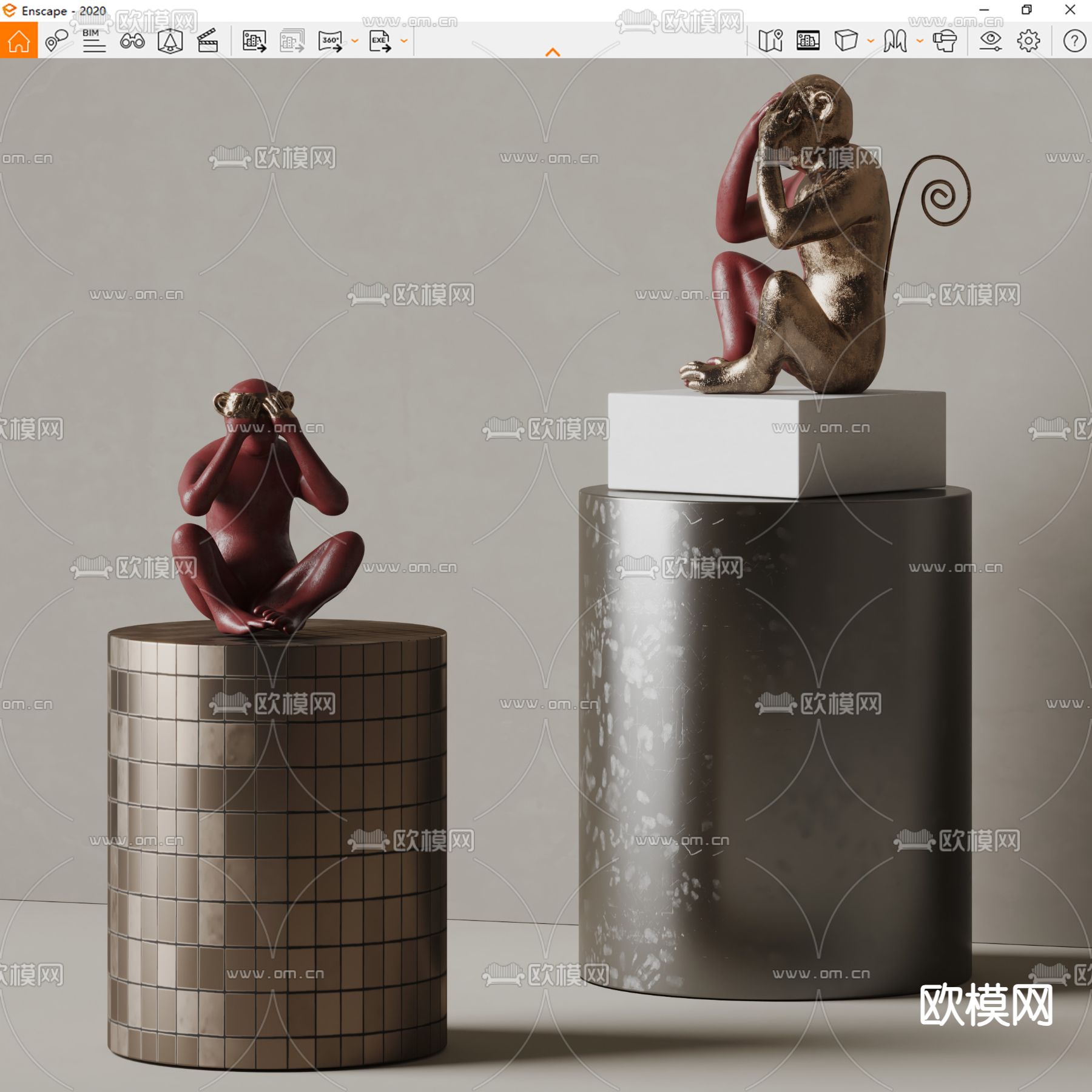Expand the 360° panorama dropdown arrow
The height and width of the screenshot is (1092, 1092).
[355, 41]
